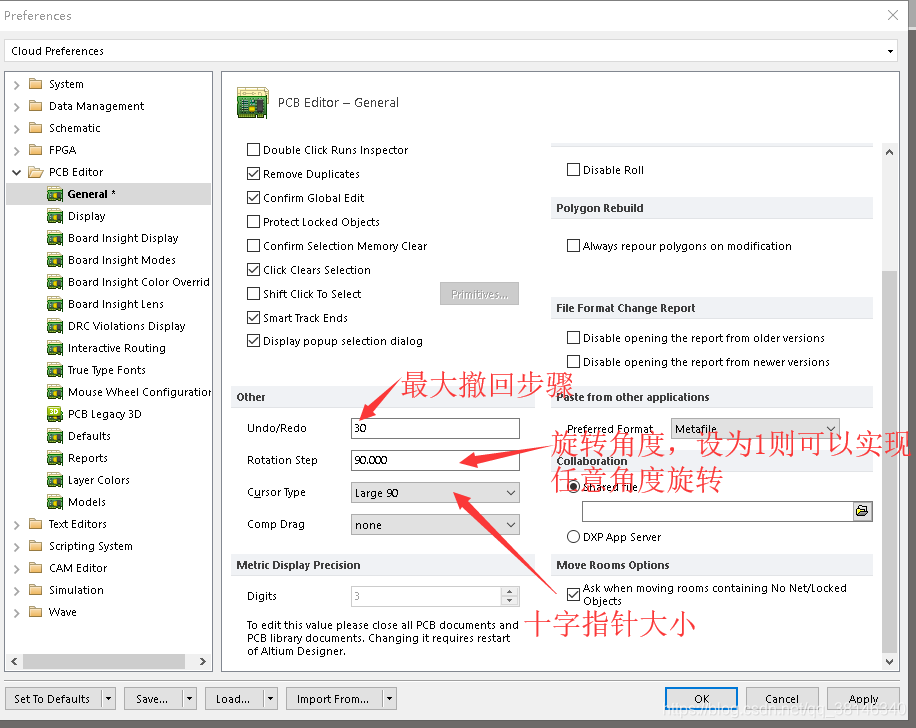Click the Models page icon

[x=55, y=502]
